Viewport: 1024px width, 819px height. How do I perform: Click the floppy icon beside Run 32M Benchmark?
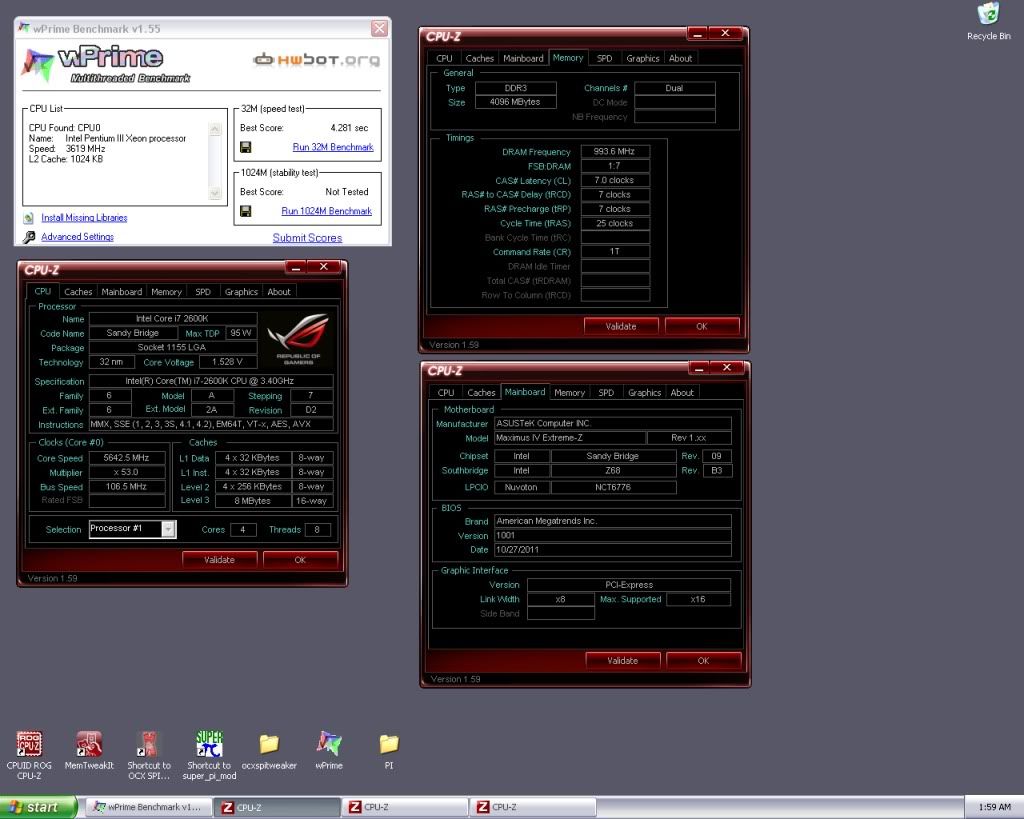click(x=245, y=147)
